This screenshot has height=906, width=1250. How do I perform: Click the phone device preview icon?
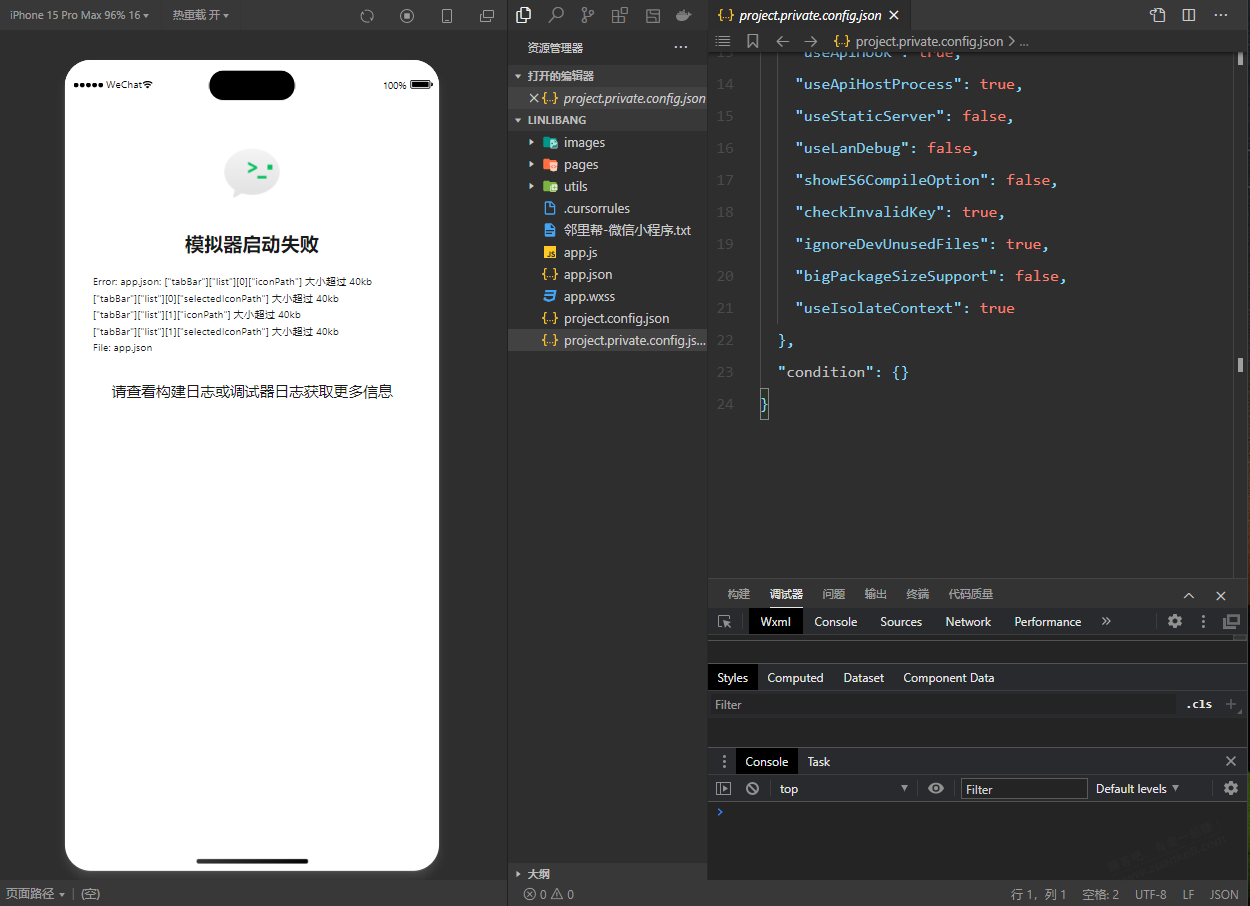click(x=447, y=16)
